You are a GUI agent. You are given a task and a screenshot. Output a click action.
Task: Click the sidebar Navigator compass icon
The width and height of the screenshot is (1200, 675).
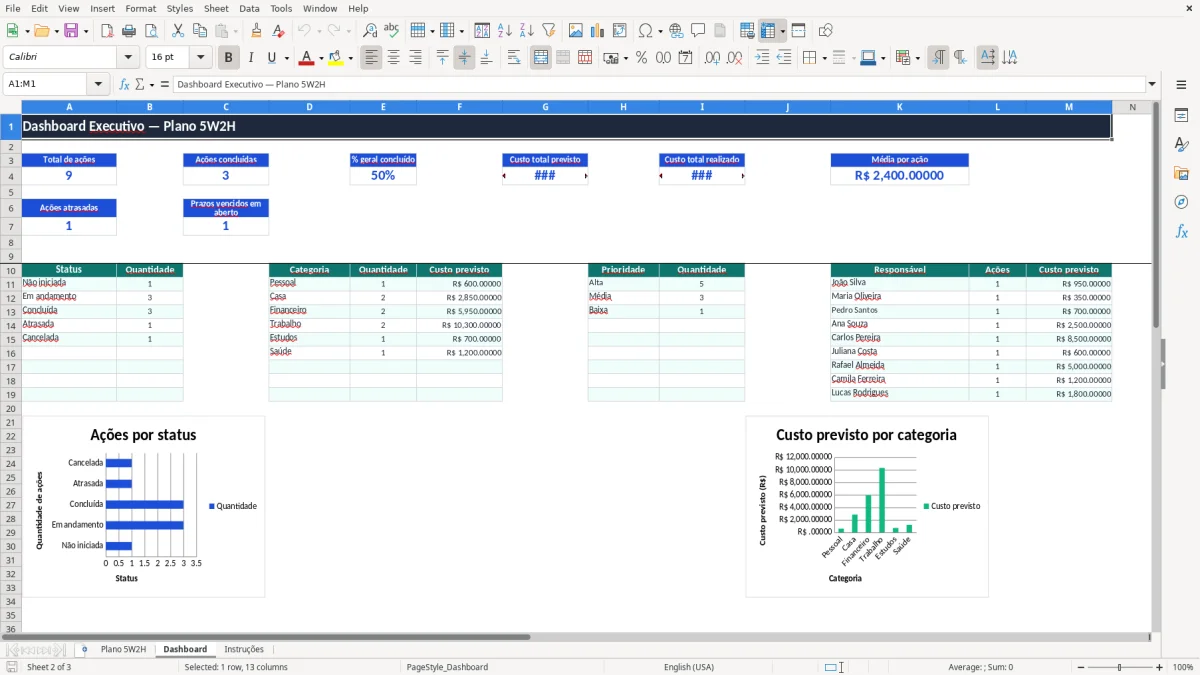tap(1181, 202)
